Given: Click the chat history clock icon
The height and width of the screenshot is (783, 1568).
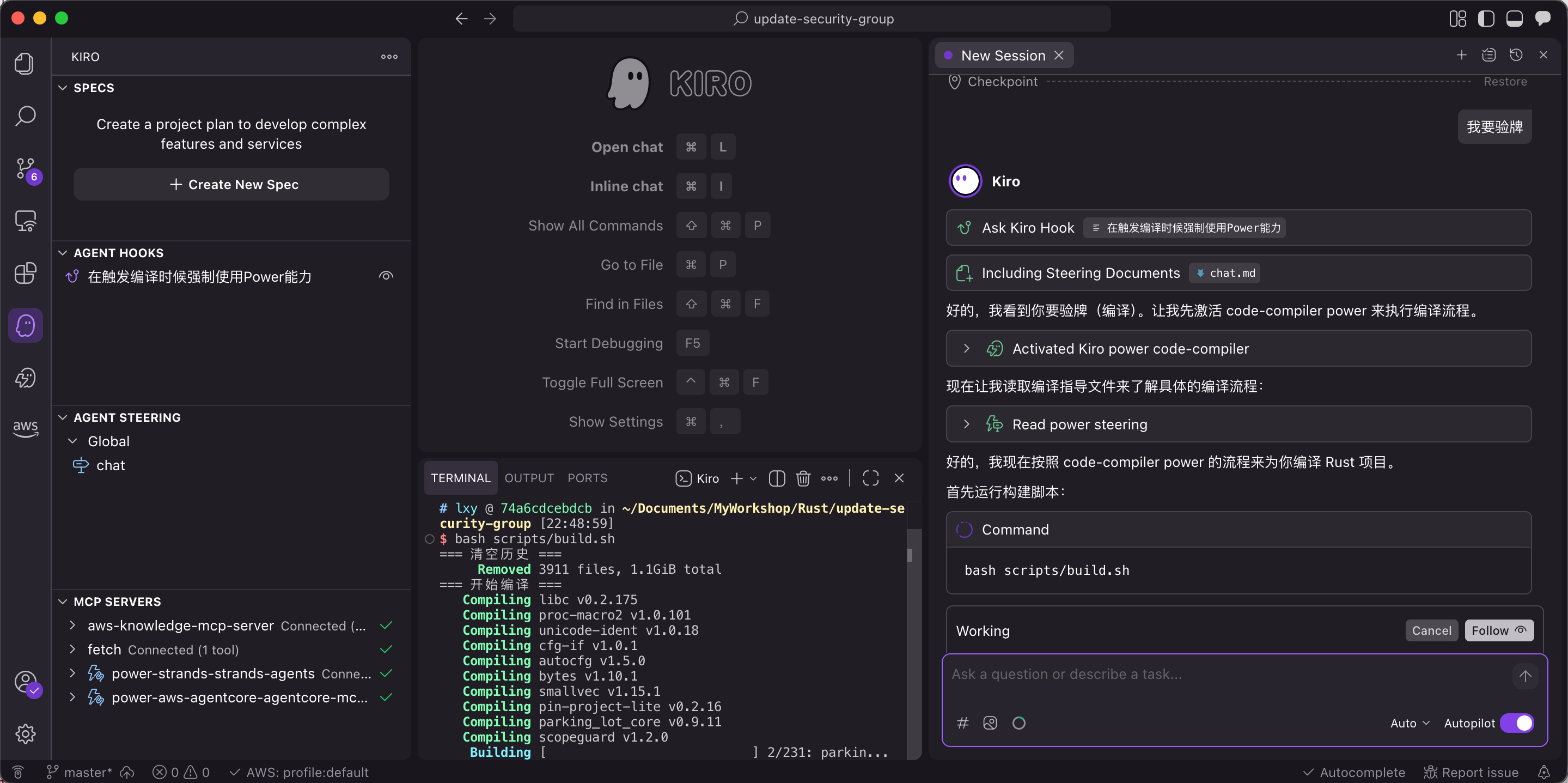Looking at the screenshot, I should (1516, 56).
